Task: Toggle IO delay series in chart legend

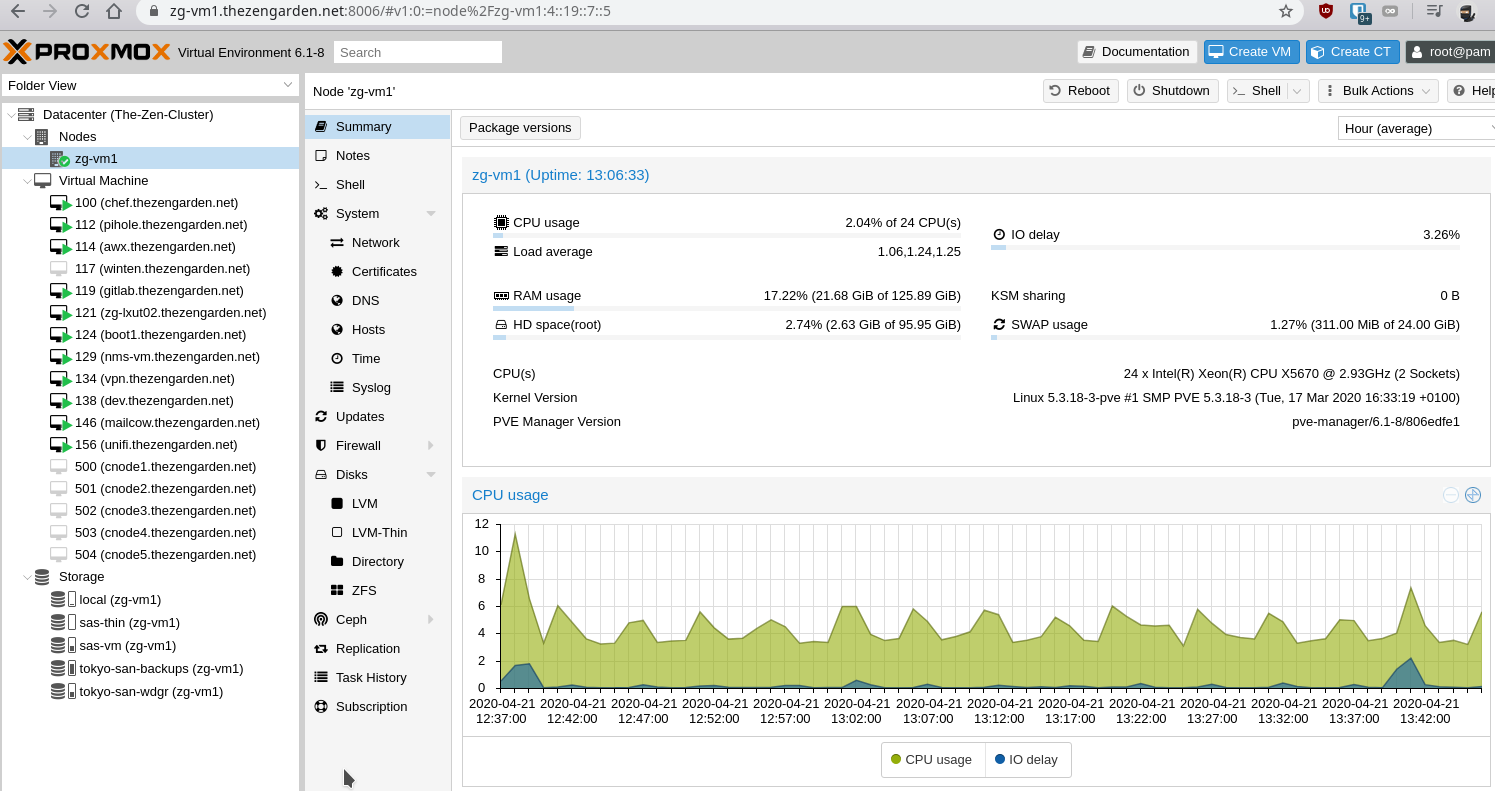Action: point(1027,759)
